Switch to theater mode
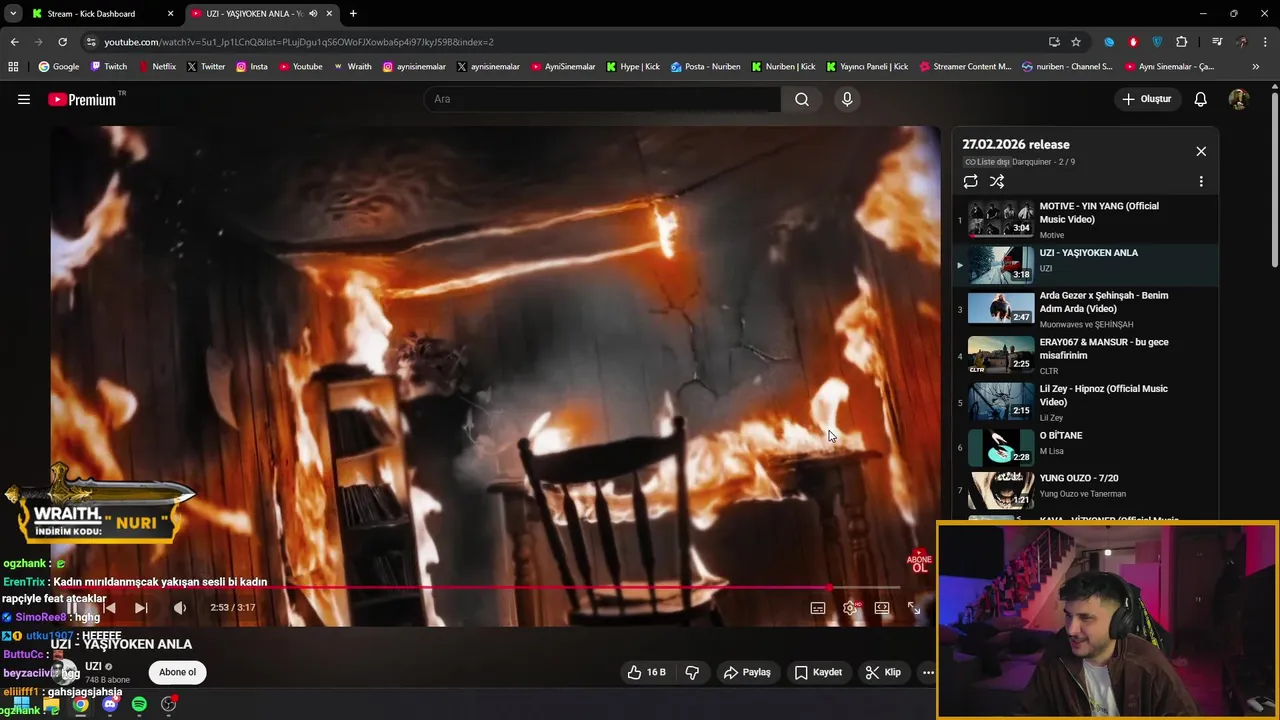 pos(882,608)
